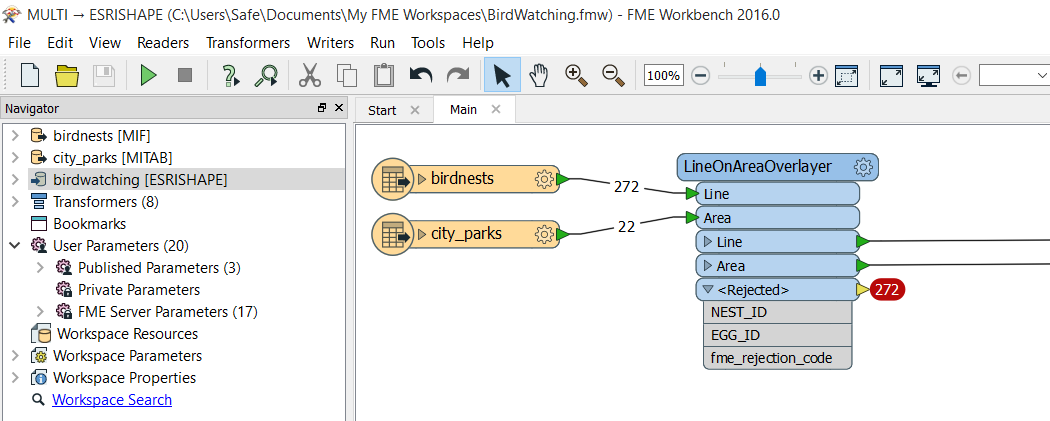1050x421 pixels.
Task: Expand birdnests [MIF] in Navigator
Action: pos(15,136)
